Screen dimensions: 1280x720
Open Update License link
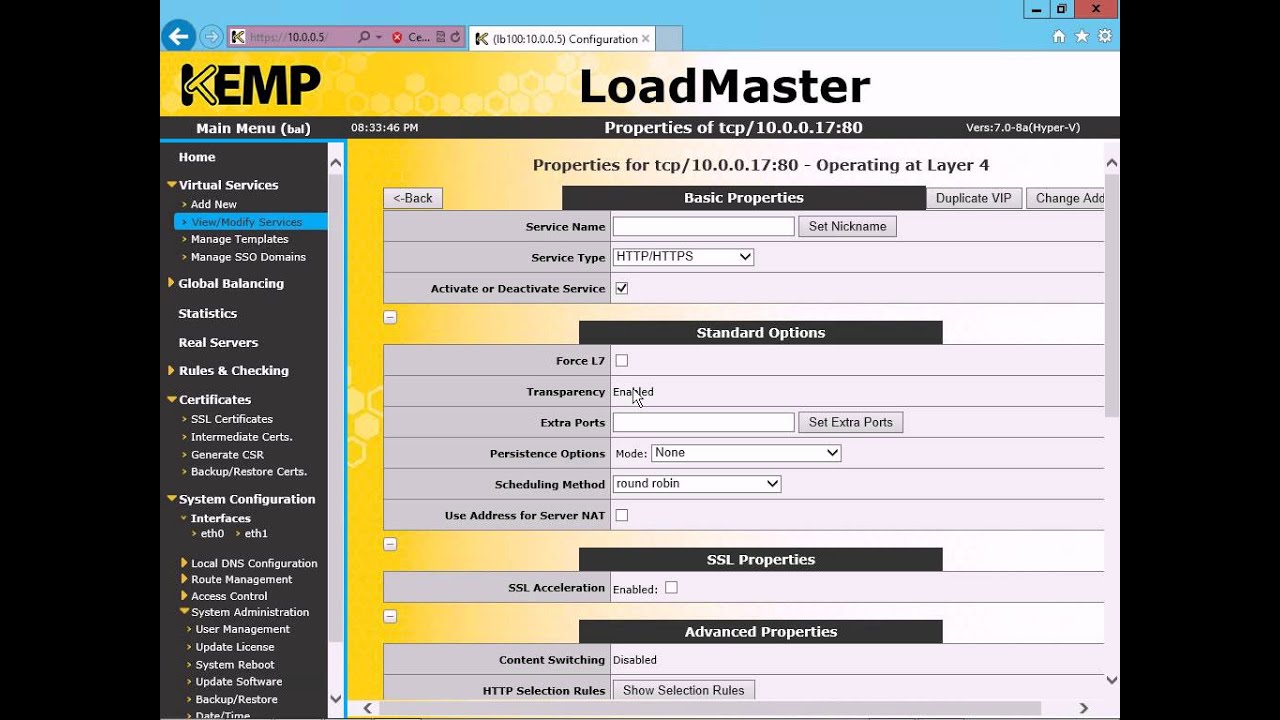point(235,647)
